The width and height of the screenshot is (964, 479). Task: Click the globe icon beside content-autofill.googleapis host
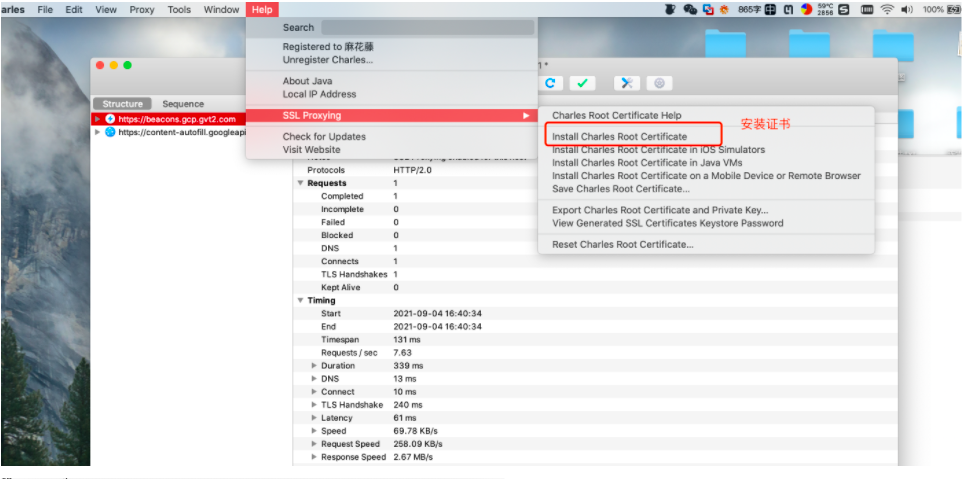click(111, 132)
